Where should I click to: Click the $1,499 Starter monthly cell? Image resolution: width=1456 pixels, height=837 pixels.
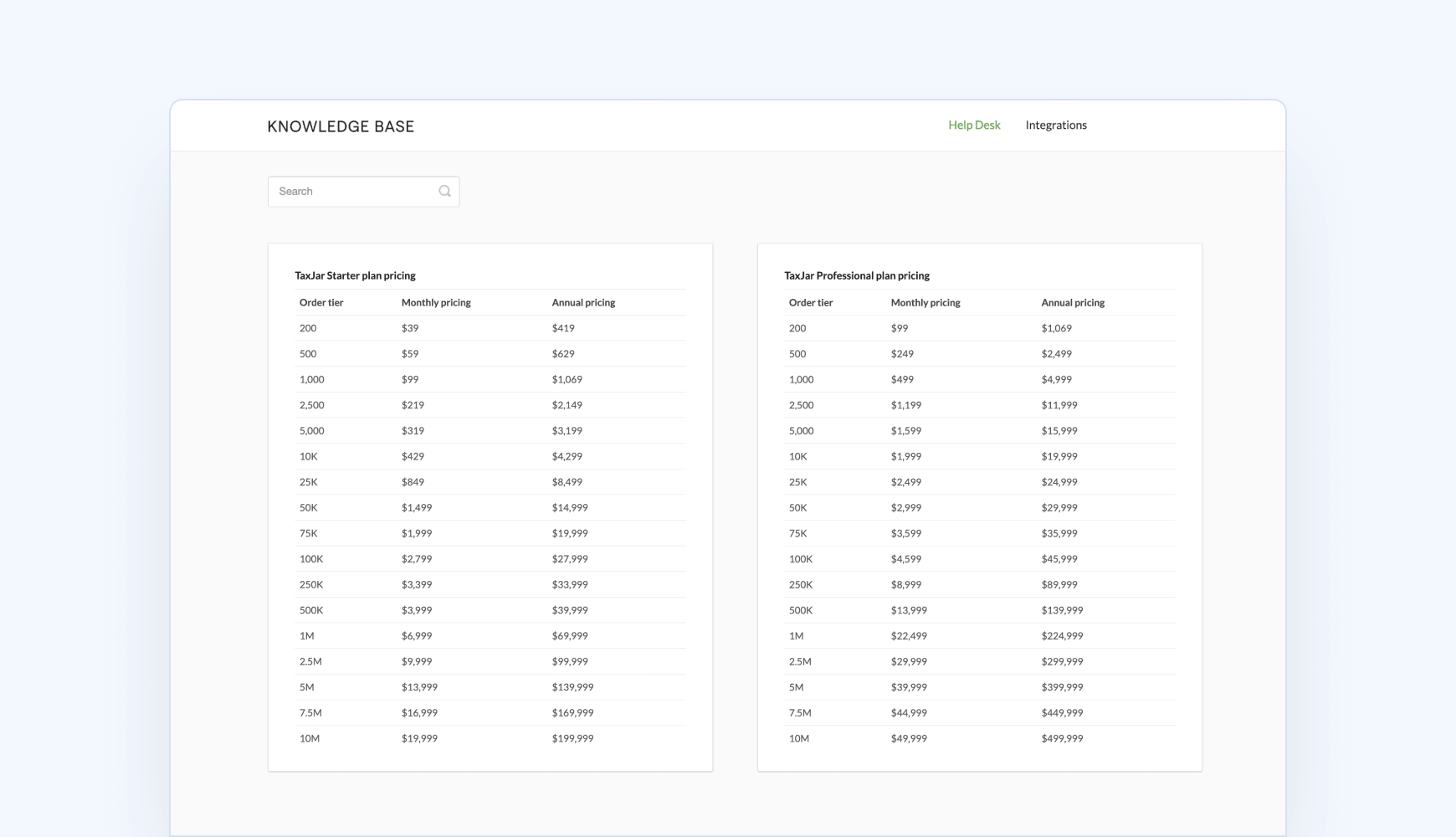(x=417, y=508)
